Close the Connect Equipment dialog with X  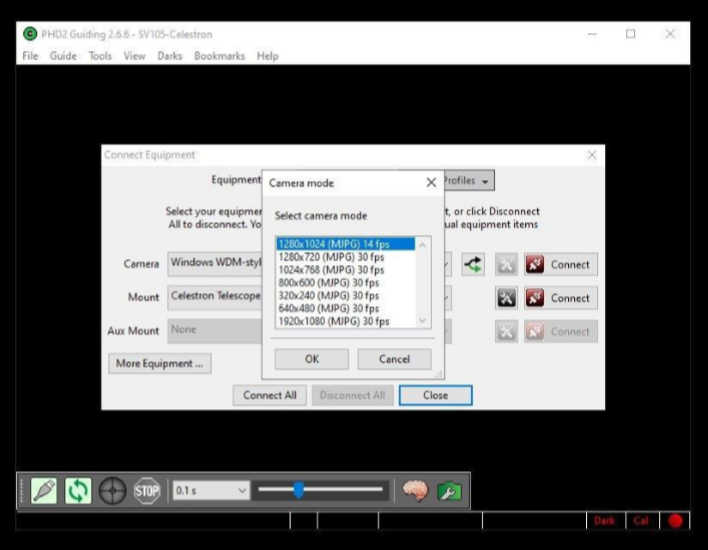[x=592, y=155]
